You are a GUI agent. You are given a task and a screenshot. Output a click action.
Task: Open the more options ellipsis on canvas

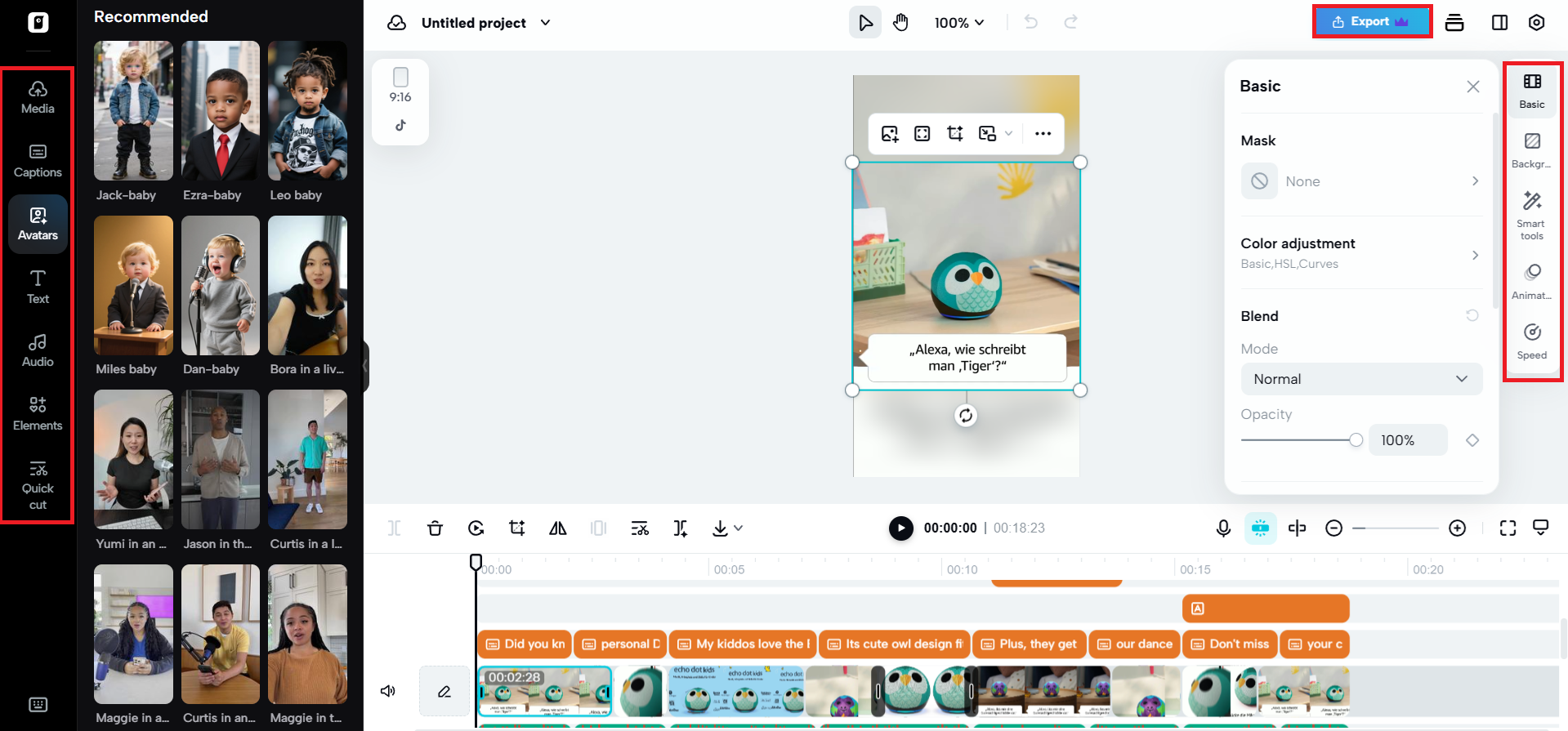point(1043,134)
